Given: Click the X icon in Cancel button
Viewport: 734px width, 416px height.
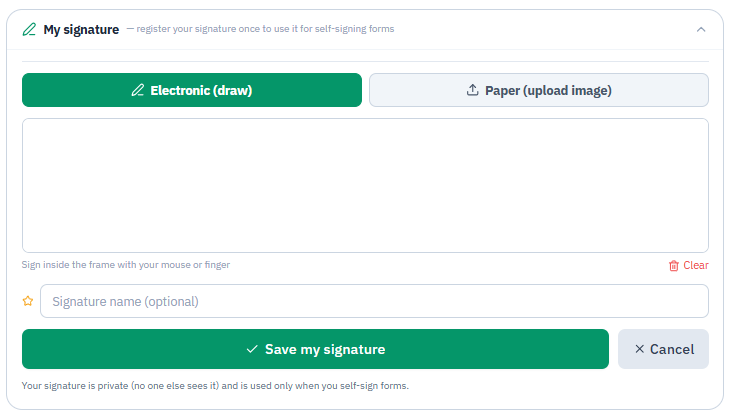Looking at the screenshot, I should coord(639,349).
